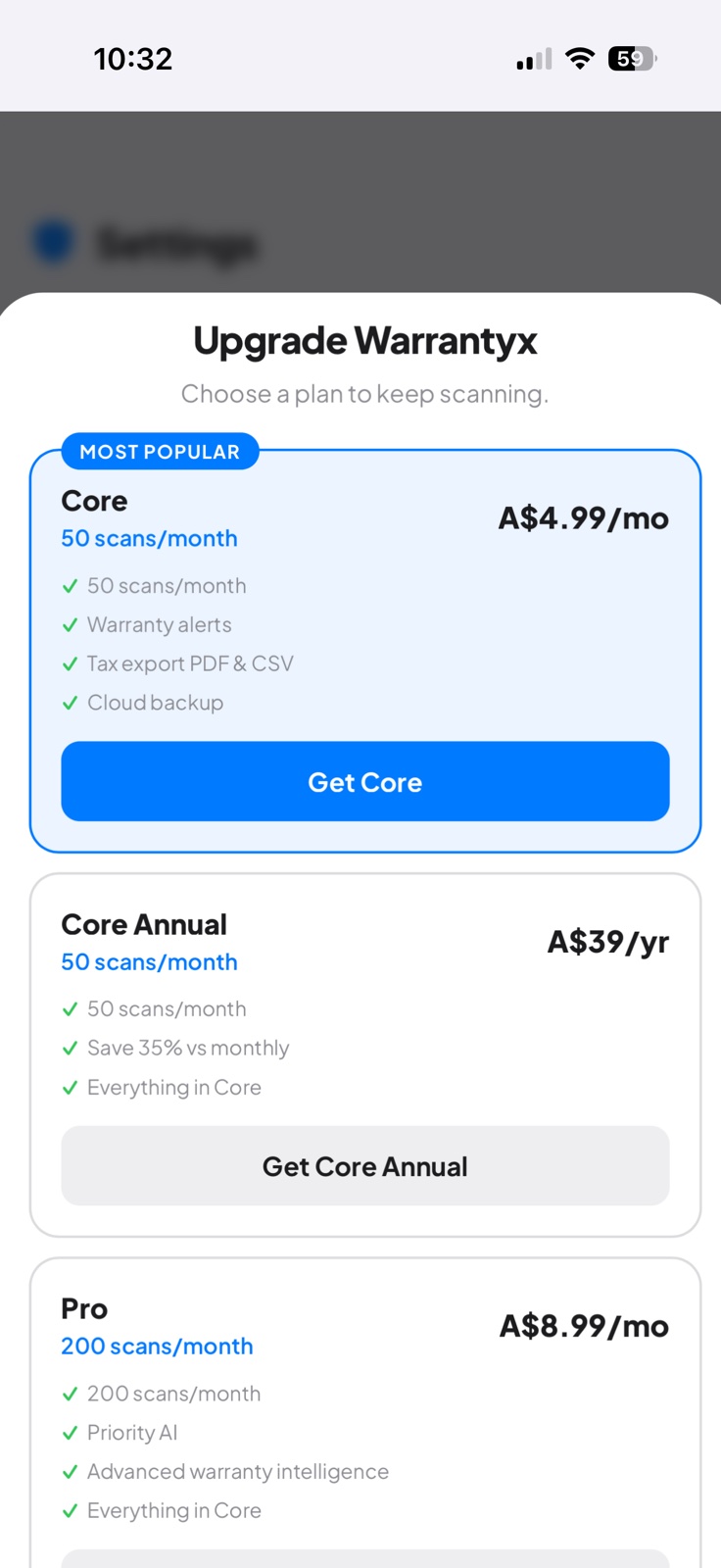This screenshot has width=721, height=1568.
Task: Tap the checkmark beside Warranty alerts
Action: 70,624
